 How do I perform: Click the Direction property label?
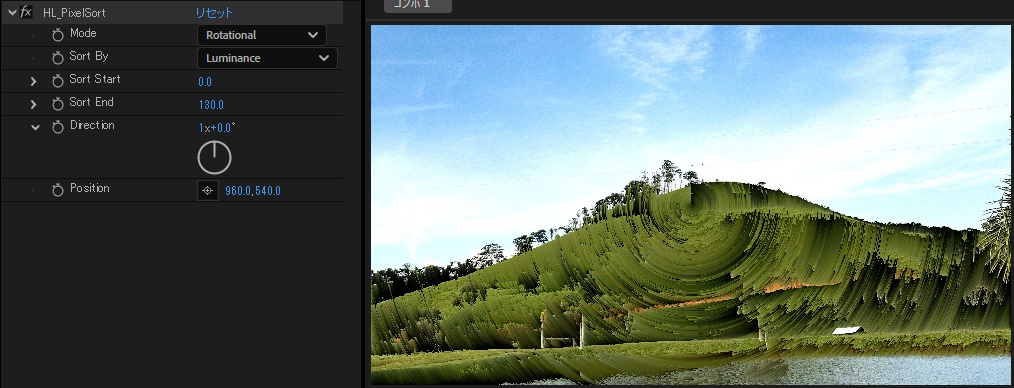(x=92, y=125)
